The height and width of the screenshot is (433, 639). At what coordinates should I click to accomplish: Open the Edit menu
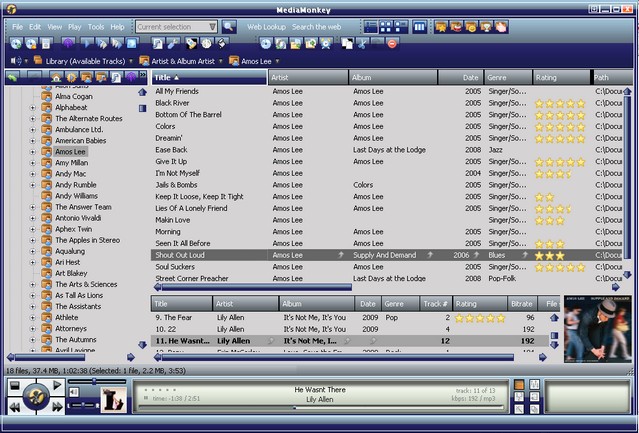coord(35,27)
